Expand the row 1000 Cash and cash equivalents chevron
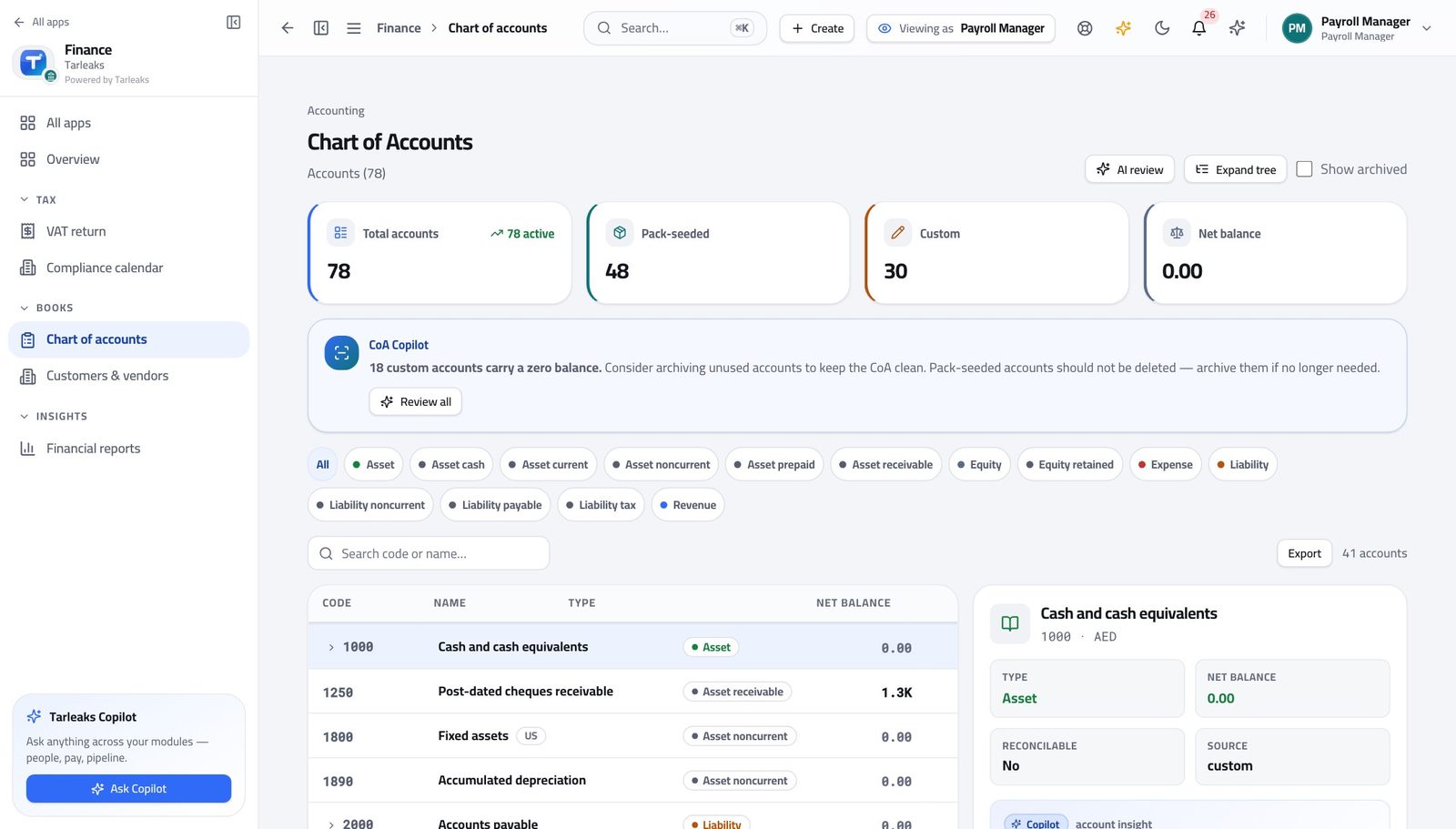 331,647
